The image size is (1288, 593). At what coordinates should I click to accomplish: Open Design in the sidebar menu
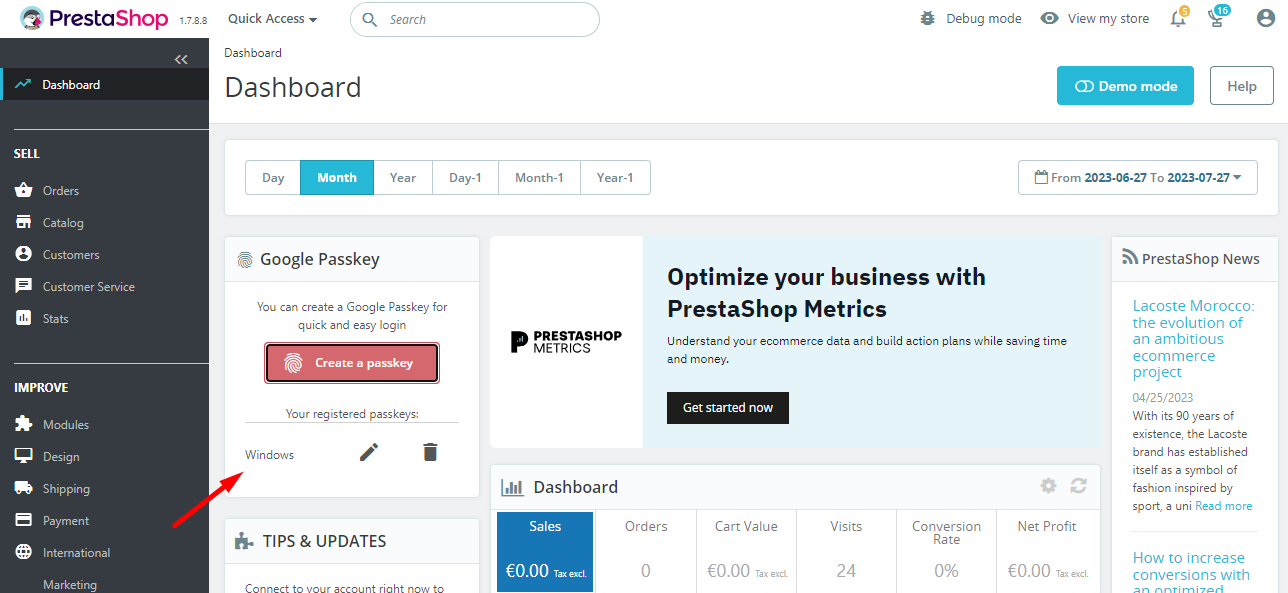click(61, 456)
